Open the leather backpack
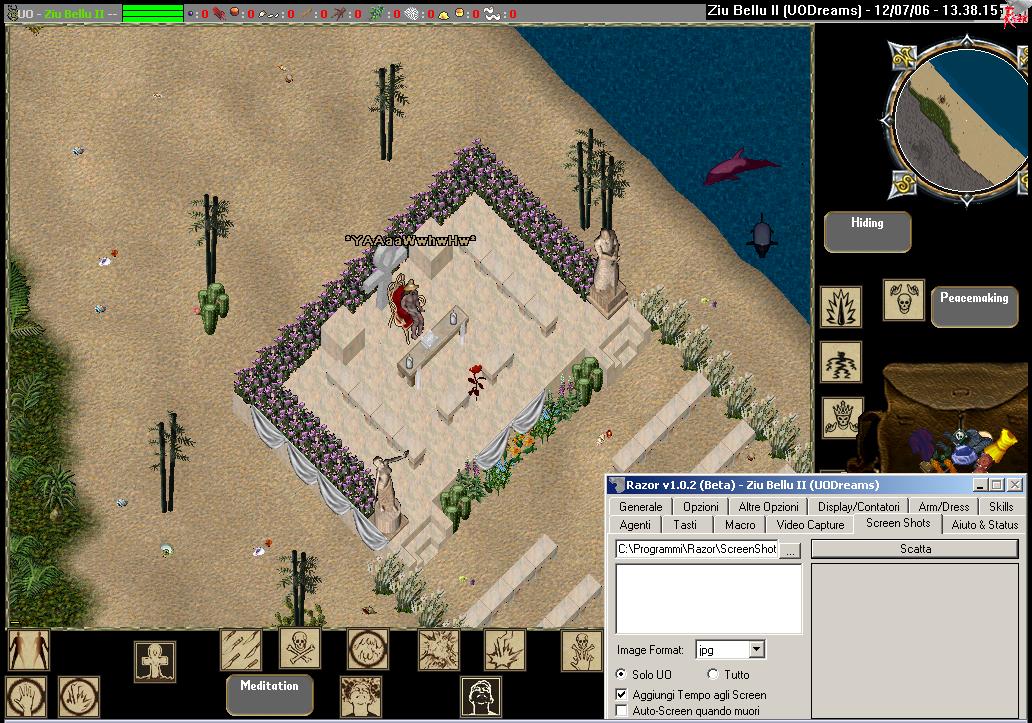The width and height of the screenshot is (1032, 723). click(948, 416)
